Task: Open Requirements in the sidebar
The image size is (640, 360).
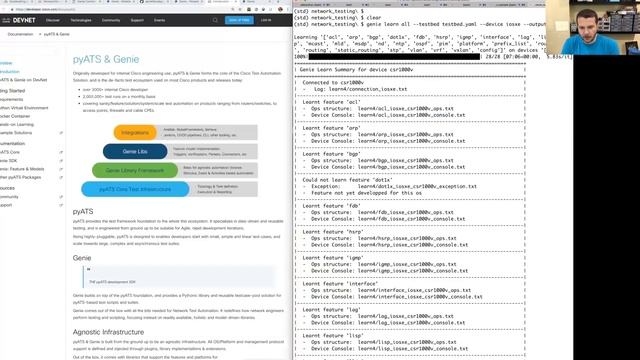Action: coord(12,100)
